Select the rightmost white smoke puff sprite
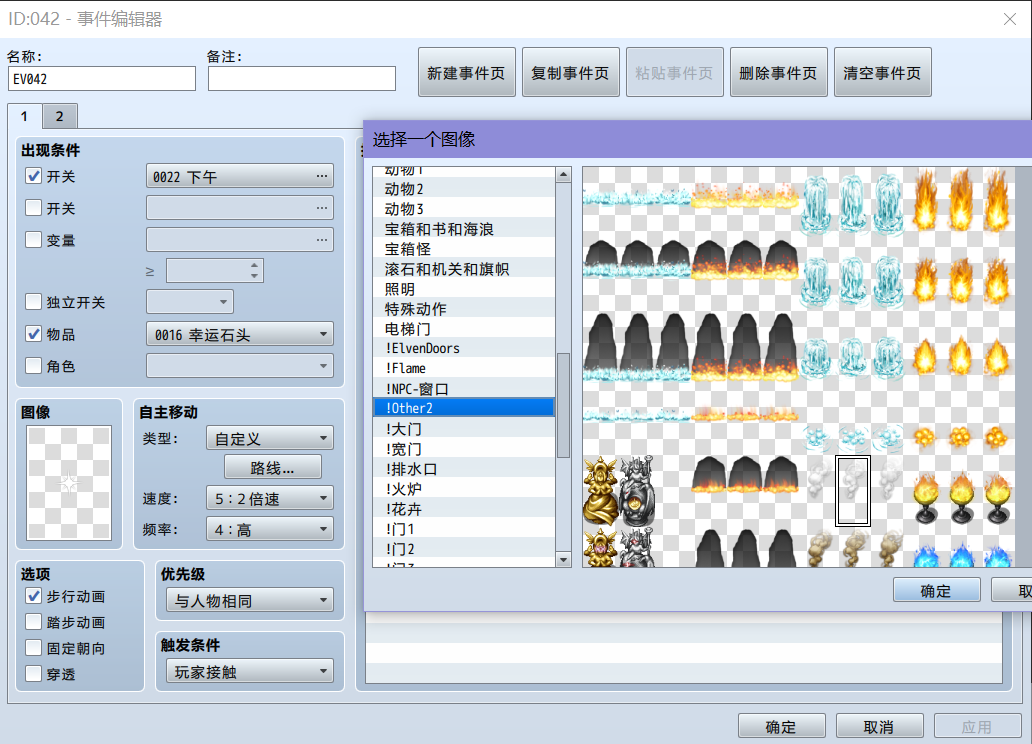The width and height of the screenshot is (1032, 744). [889, 479]
